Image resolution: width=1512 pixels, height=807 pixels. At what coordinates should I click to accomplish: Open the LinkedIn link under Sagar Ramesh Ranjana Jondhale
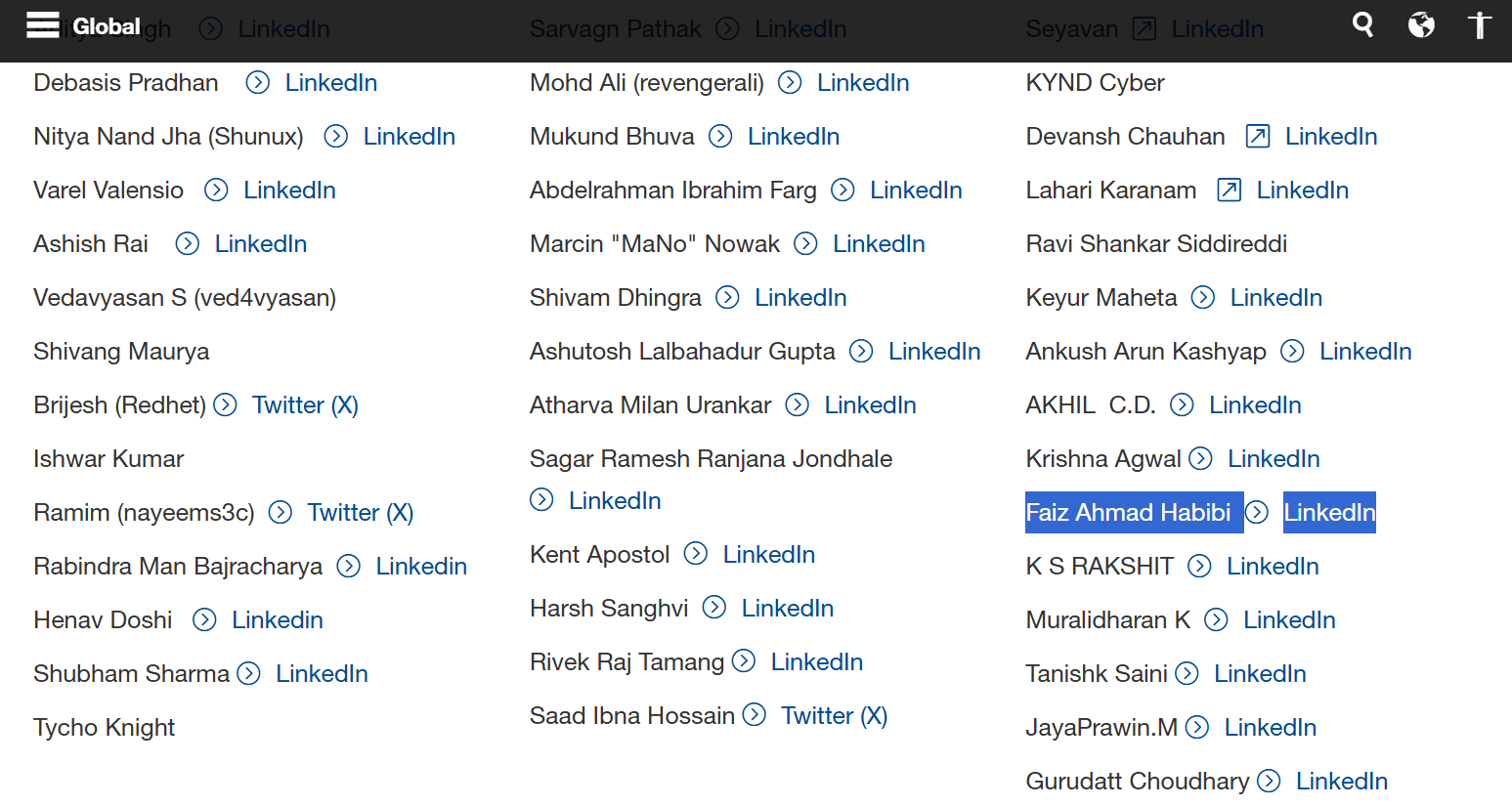(615, 501)
